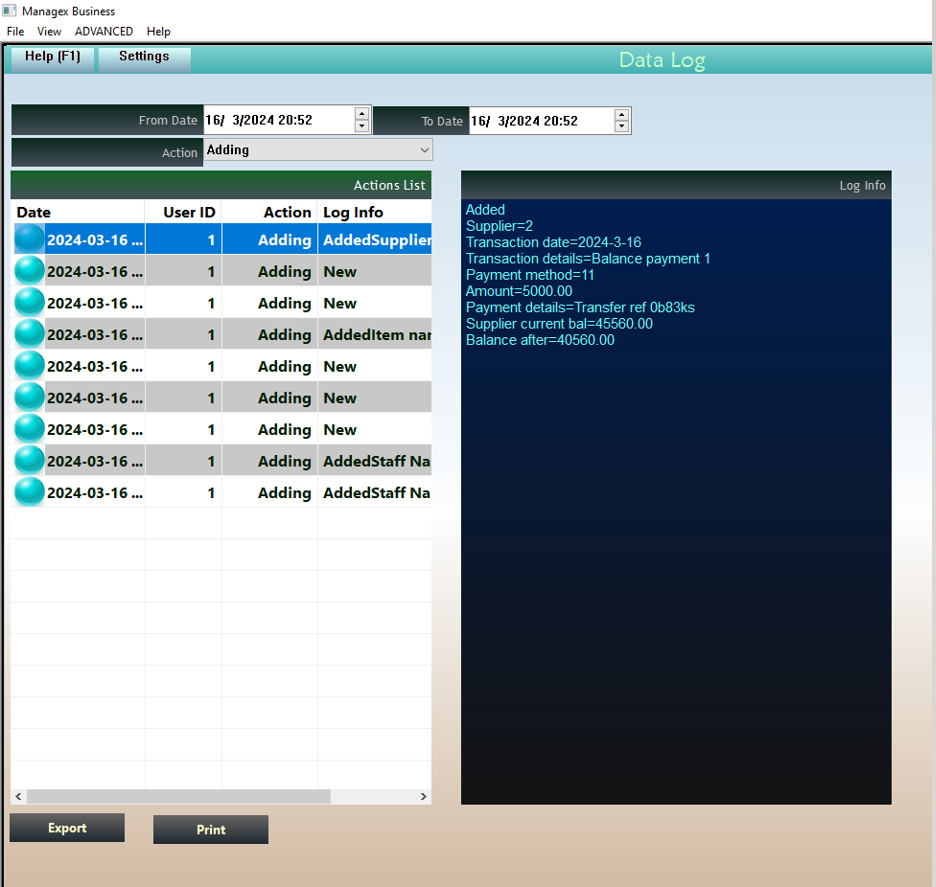Click the Managex Business icon in the title bar
936x887 pixels.
pyautogui.click(x=10, y=10)
